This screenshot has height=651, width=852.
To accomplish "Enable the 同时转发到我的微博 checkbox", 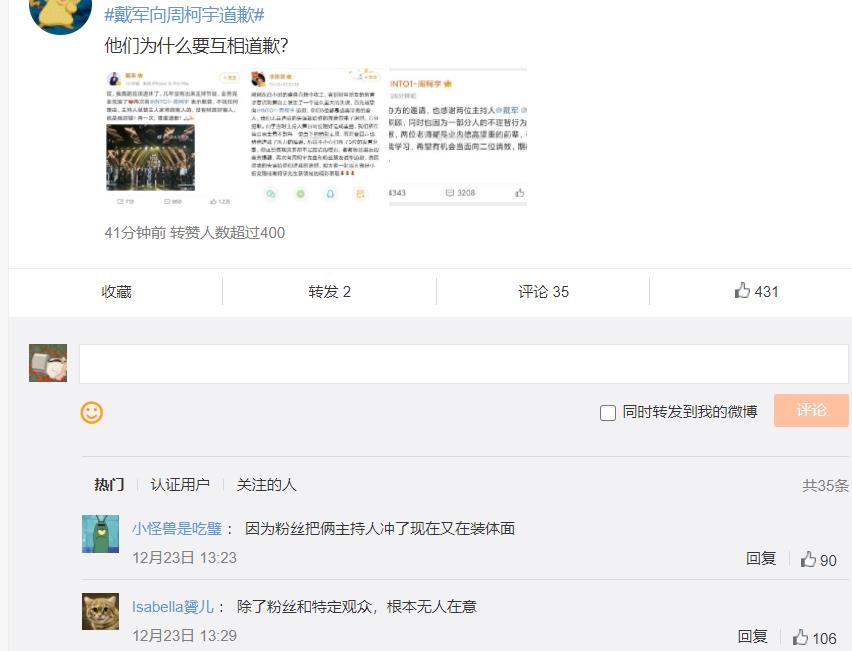I will tap(605, 412).
